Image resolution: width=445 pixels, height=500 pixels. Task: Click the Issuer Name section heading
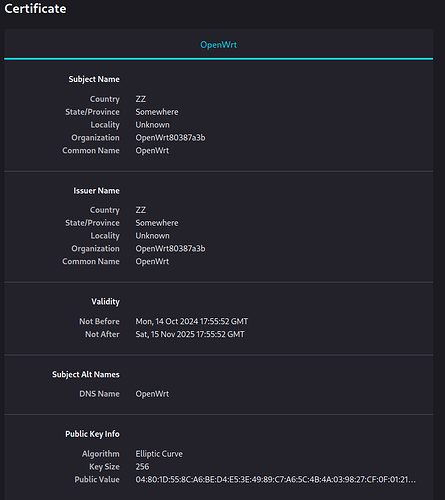point(96,191)
